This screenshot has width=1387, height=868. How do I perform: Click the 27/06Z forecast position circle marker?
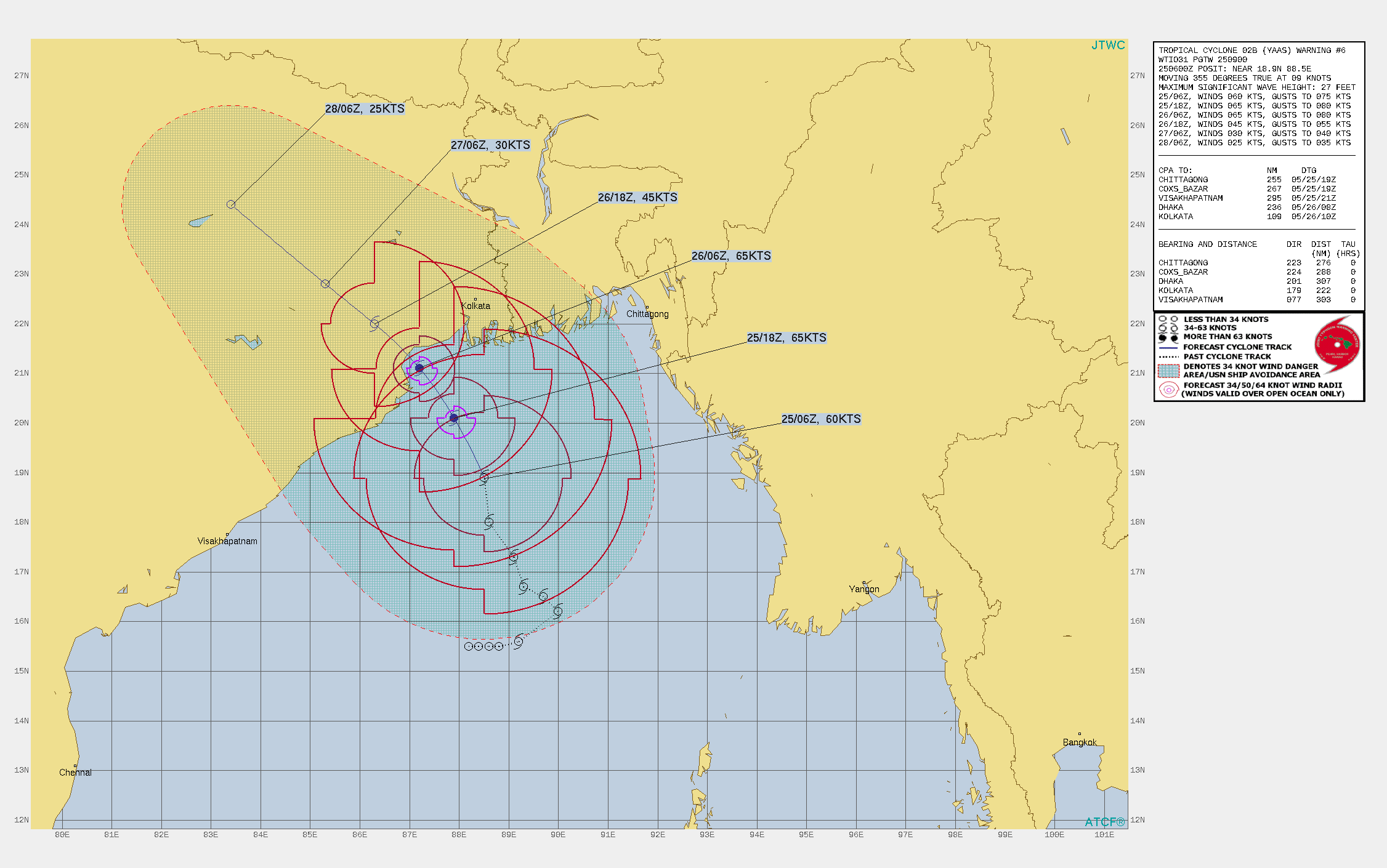(325, 284)
